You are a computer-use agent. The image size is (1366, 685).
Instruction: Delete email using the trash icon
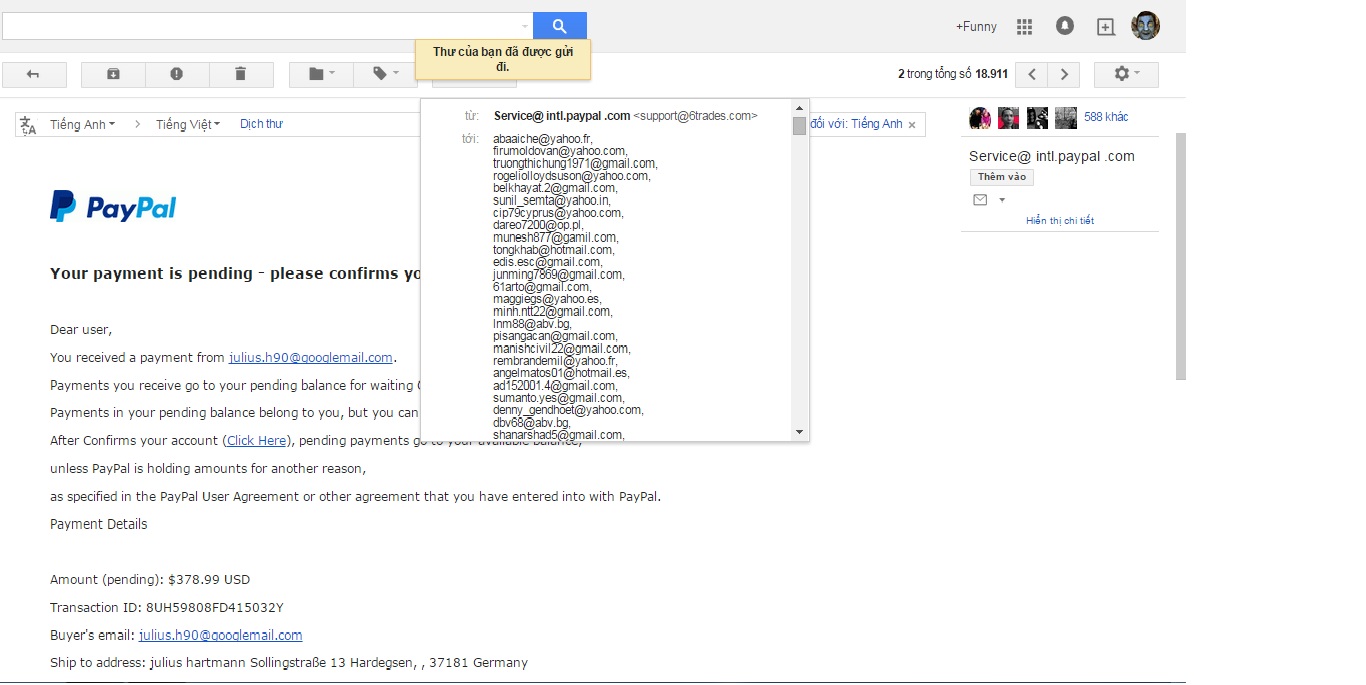pyautogui.click(x=240, y=74)
